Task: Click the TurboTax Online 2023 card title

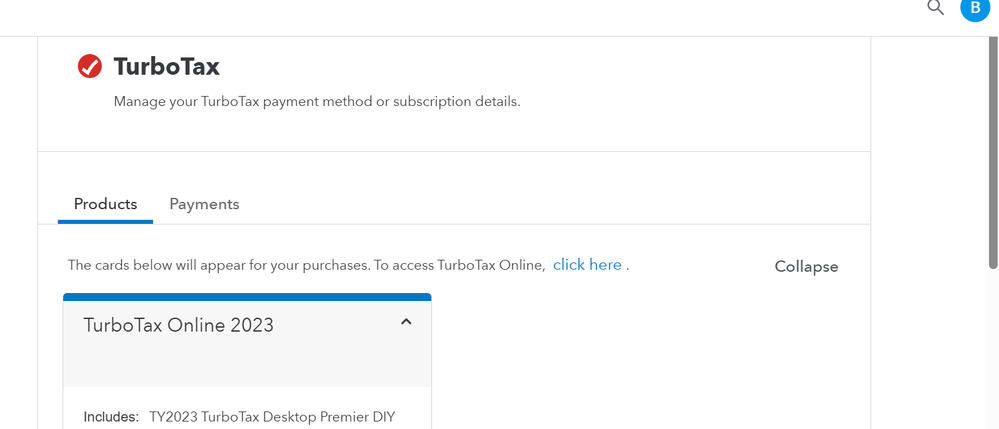Action: point(179,325)
